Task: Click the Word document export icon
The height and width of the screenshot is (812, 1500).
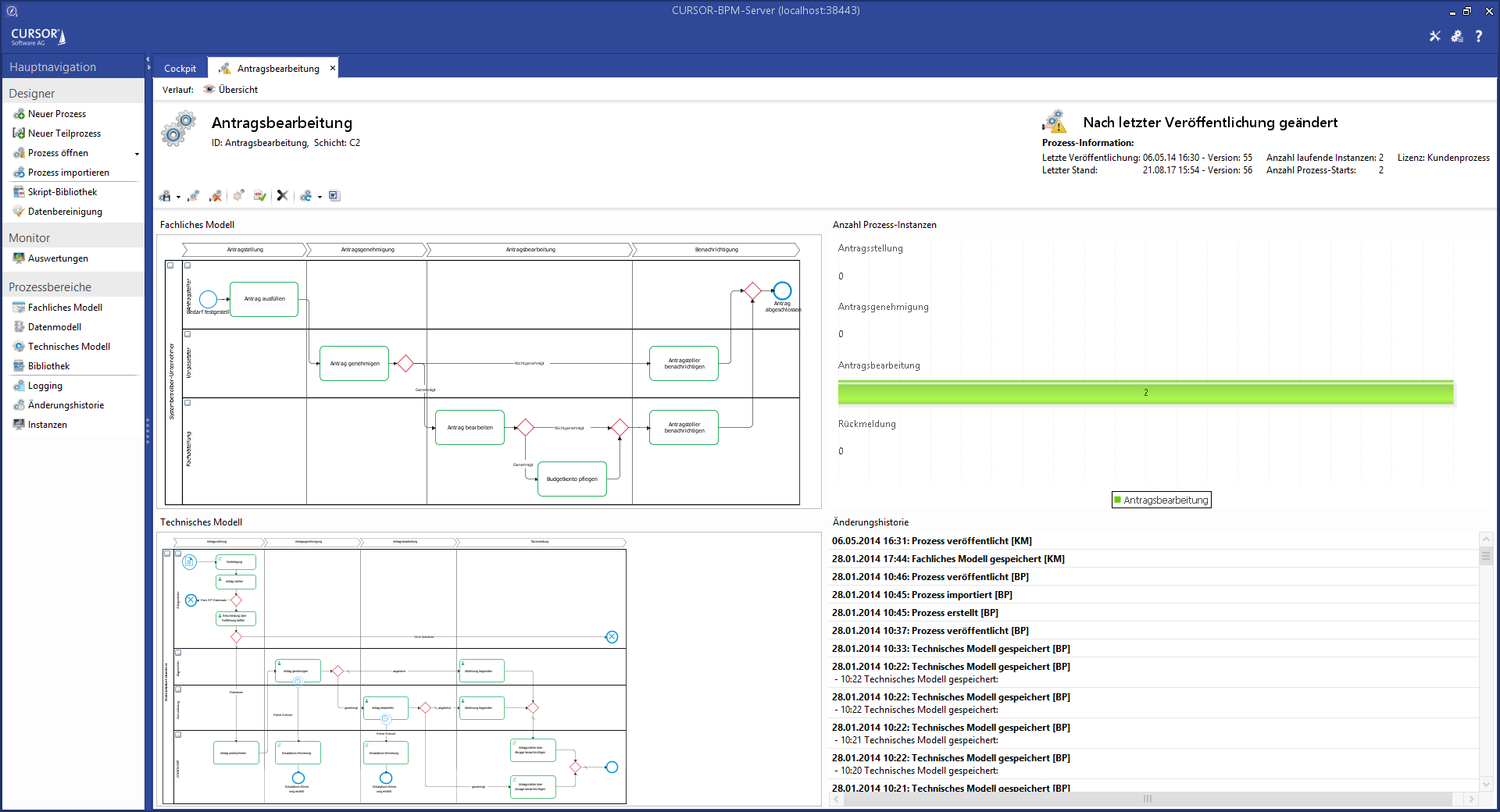Action: tap(334, 196)
